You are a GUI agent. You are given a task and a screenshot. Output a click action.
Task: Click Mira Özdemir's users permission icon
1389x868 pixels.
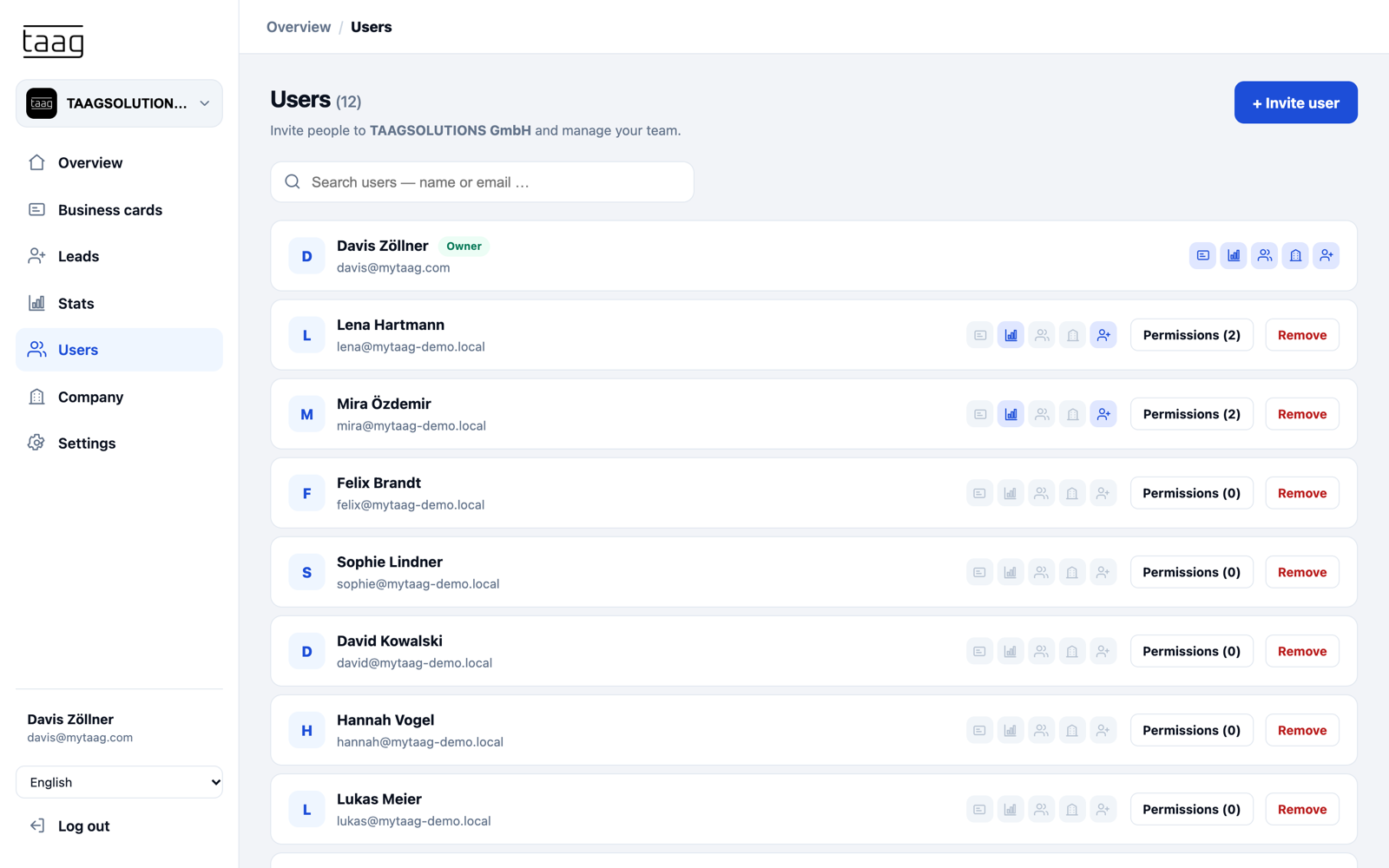click(x=1042, y=414)
